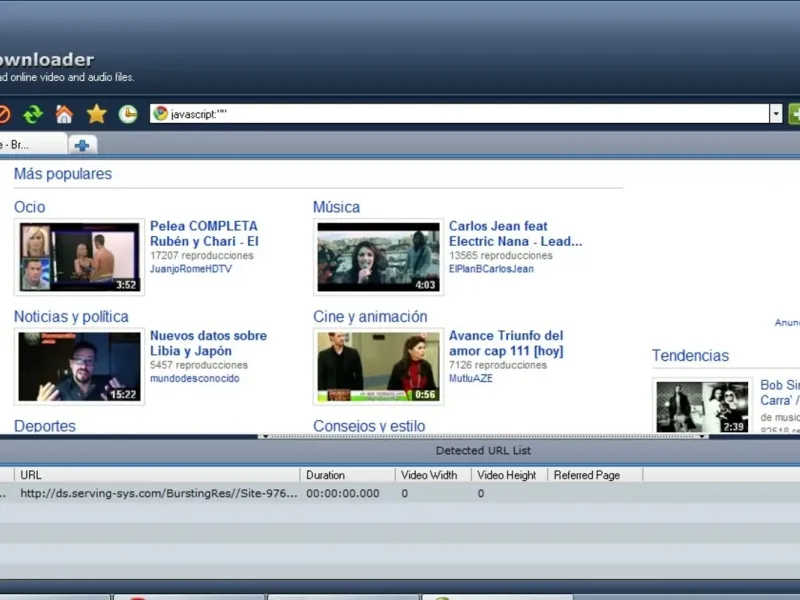
Task: Click the red stop loading icon
Action: [3, 114]
